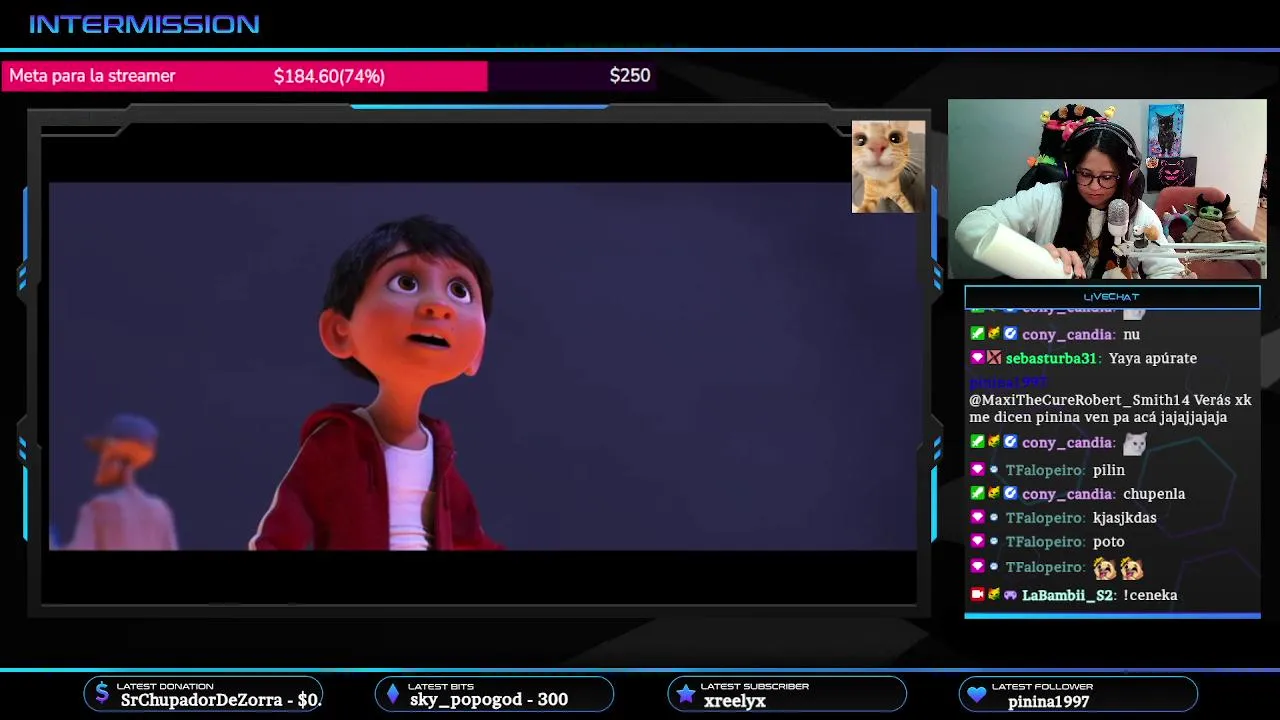This screenshot has height=720, width=1280.
Task: Click the dollar sign icon beside Latest Donation
Action: [x=102, y=693]
